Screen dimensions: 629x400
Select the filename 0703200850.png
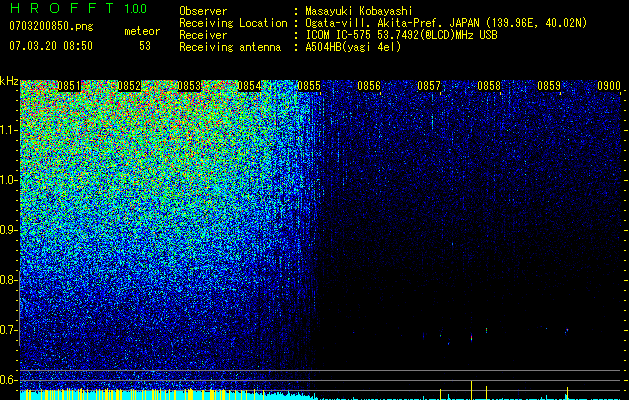51,27
